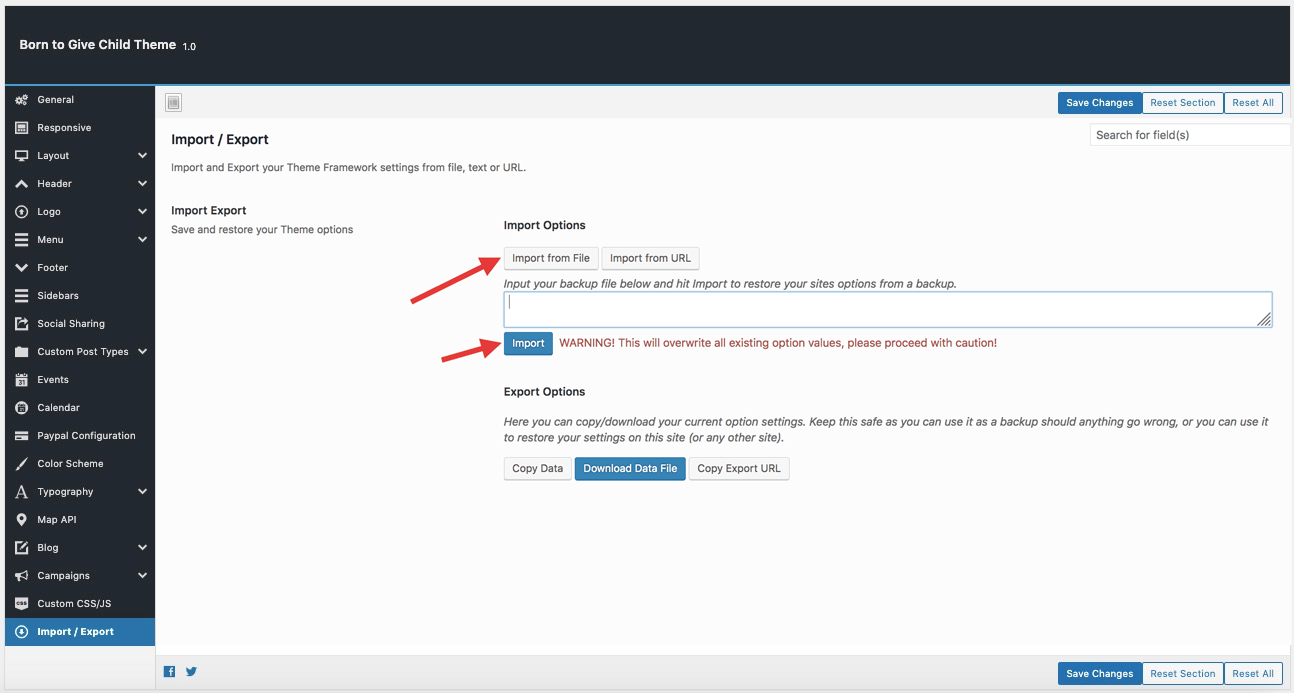1294x693 pixels.
Task: Click the Paypal Configuration card icon
Action: tap(22, 436)
